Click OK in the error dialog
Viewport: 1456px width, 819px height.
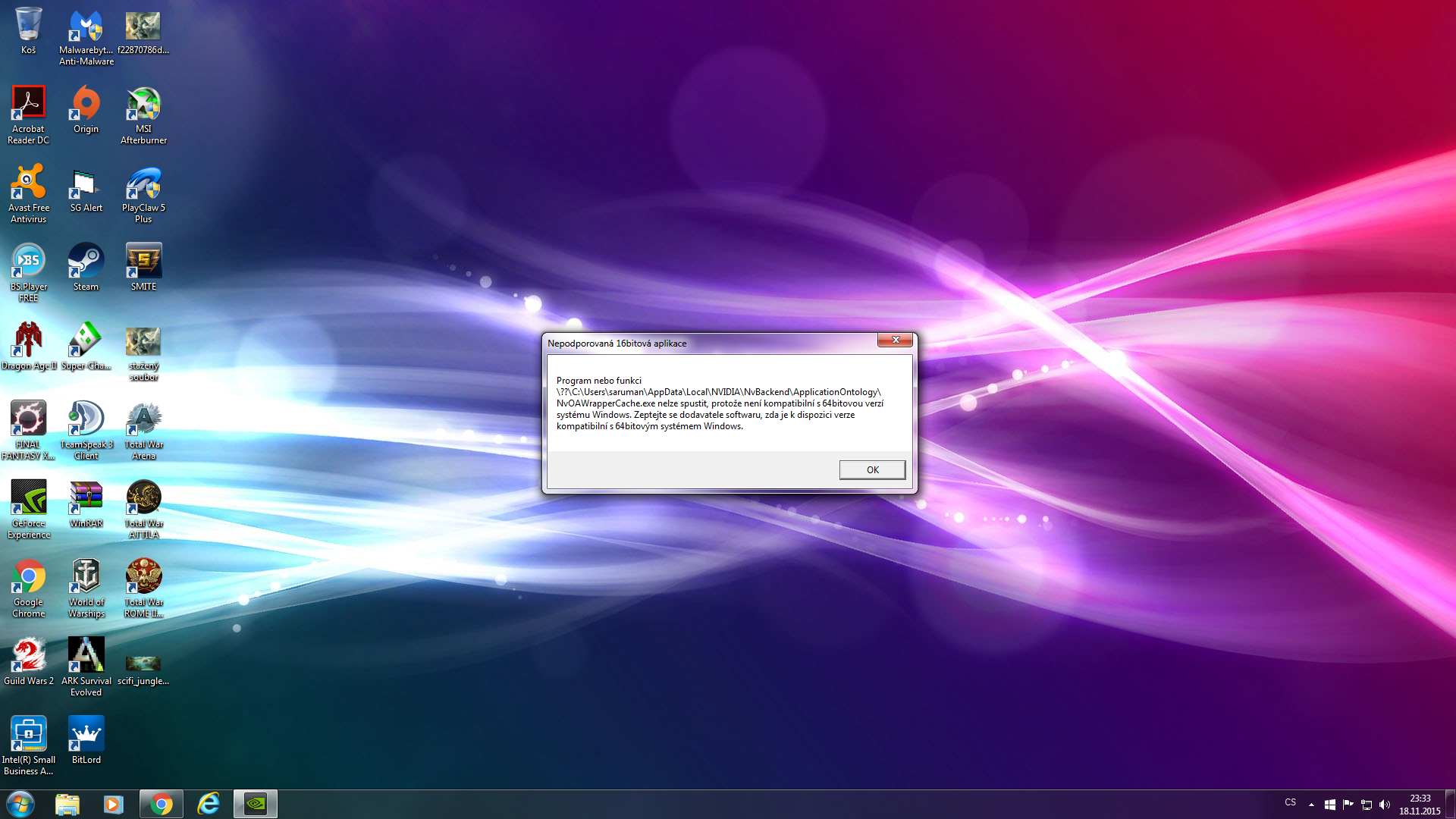872,470
